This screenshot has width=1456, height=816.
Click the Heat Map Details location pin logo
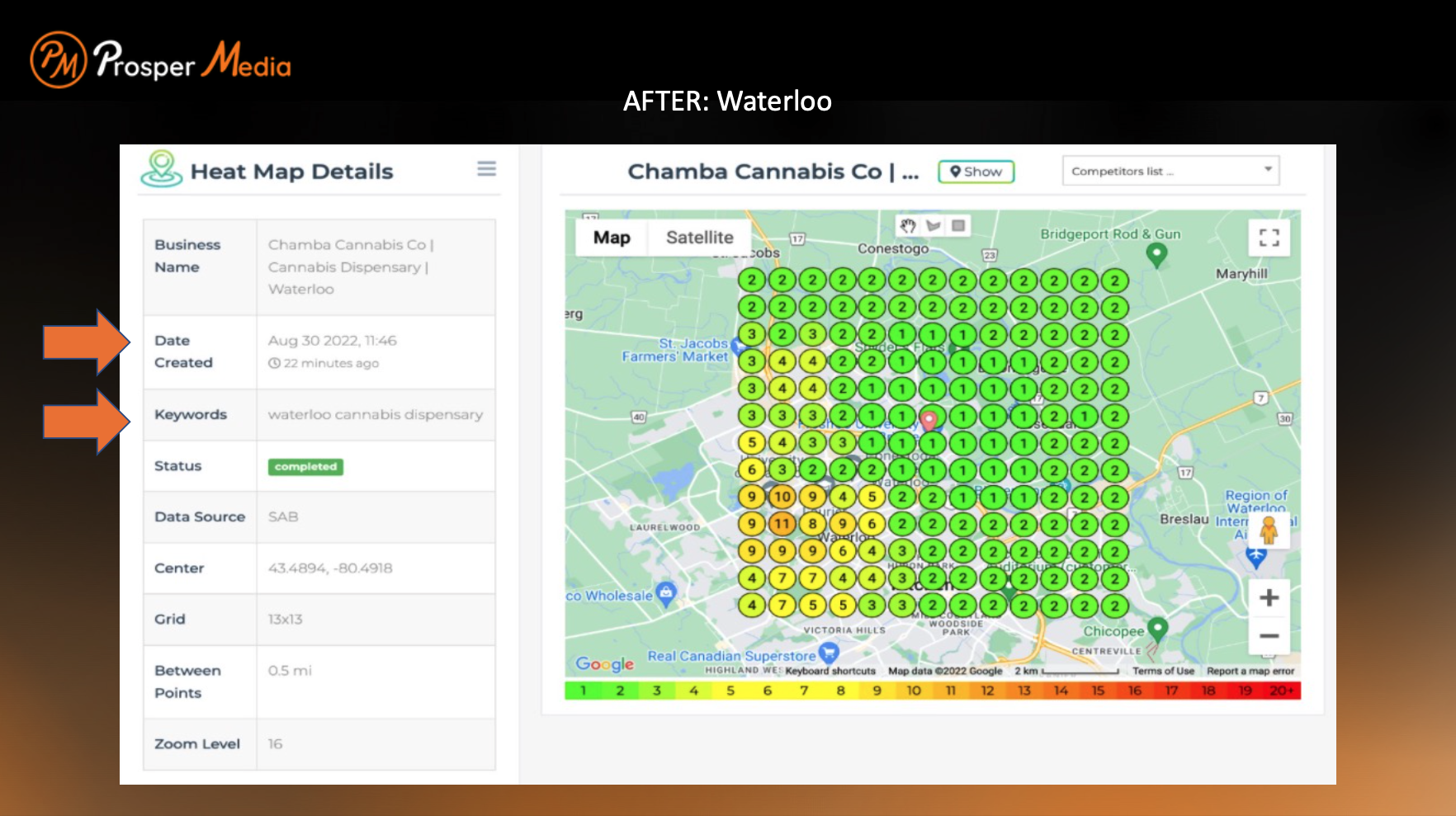pos(162,168)
